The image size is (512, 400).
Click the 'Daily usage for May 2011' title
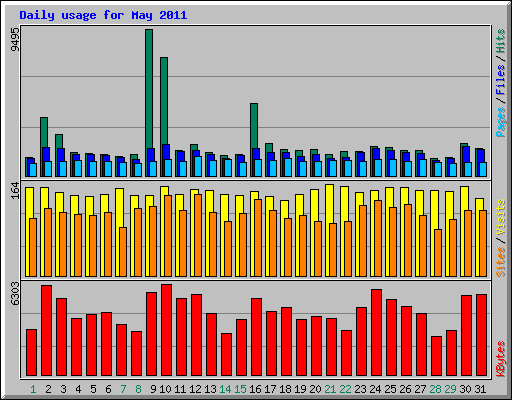pyautogui.click(x=103, y=15)
